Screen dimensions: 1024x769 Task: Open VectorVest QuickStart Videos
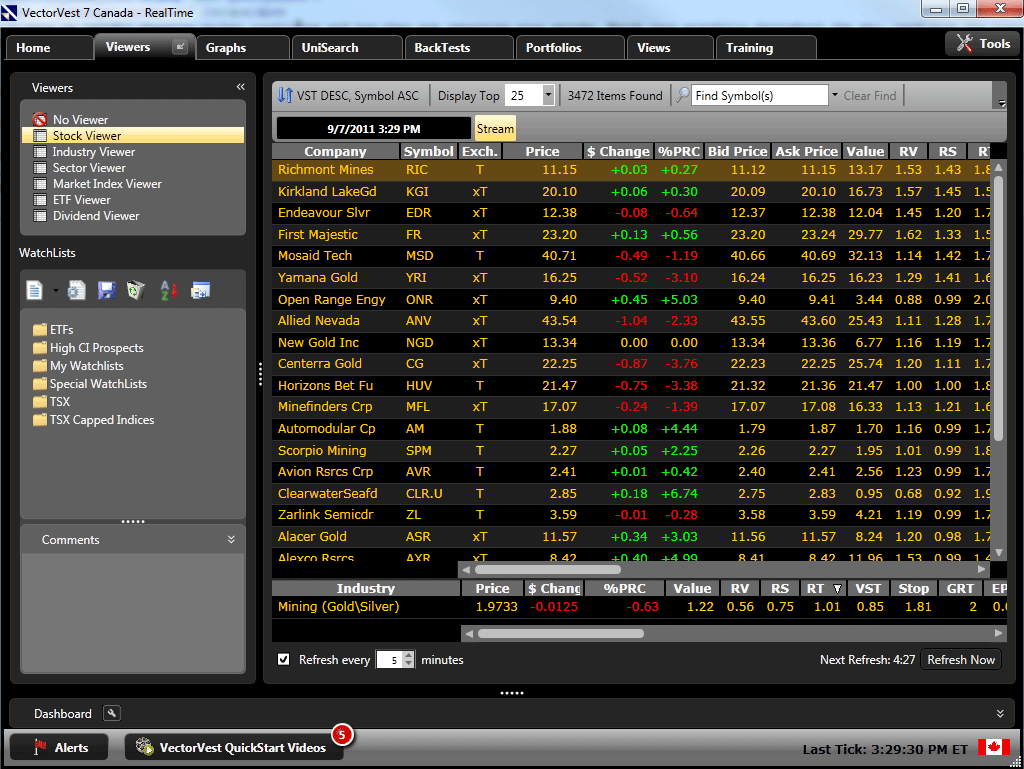[x=233, y=747]
